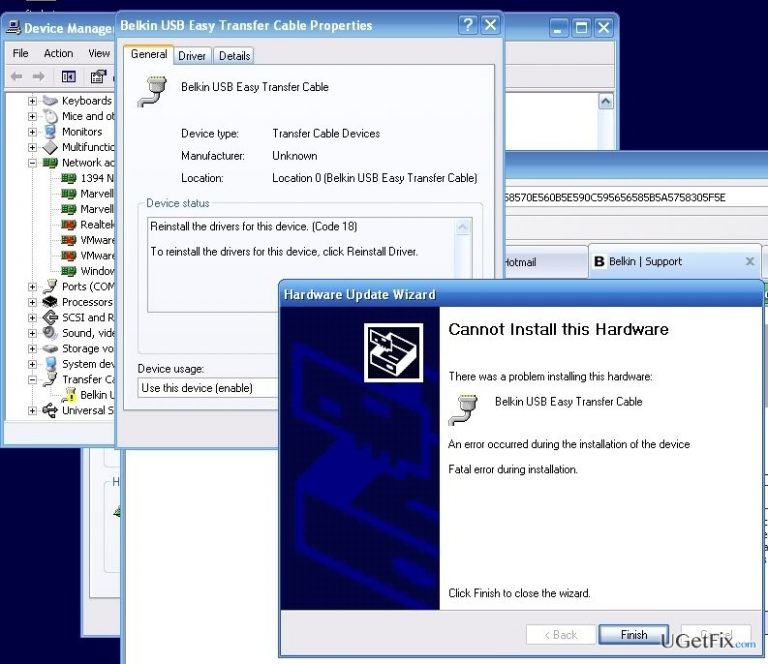
Task: Select the Multifunction adapters icon
Action: [50, 147]
